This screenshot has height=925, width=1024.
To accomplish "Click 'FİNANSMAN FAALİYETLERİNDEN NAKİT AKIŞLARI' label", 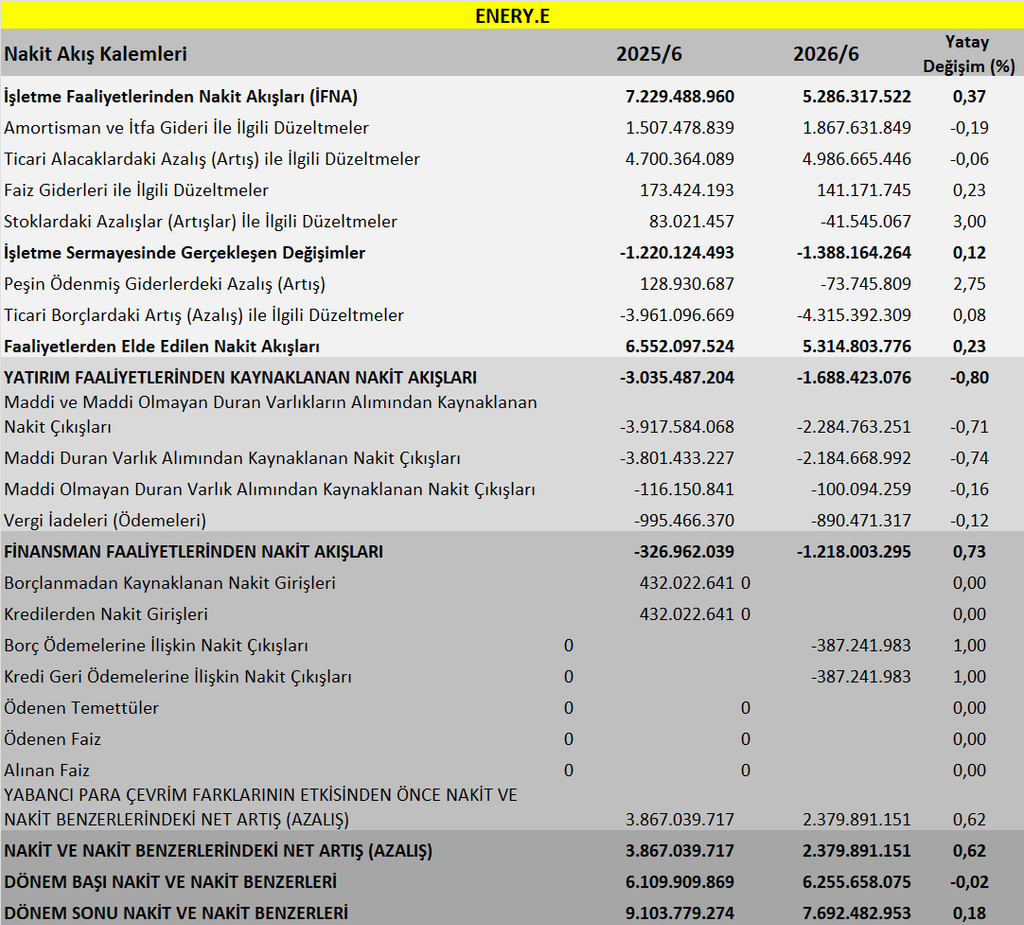I will coord(193,552).
